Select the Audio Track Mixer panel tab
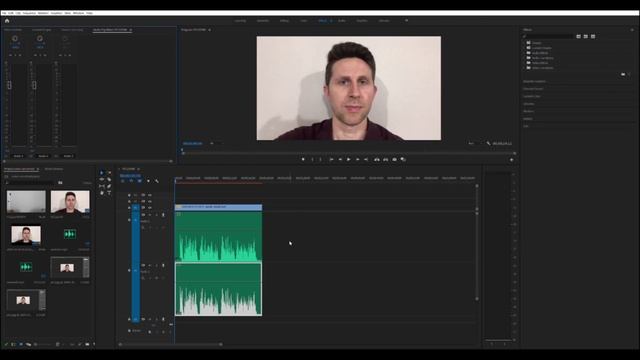 coord(110,30)
